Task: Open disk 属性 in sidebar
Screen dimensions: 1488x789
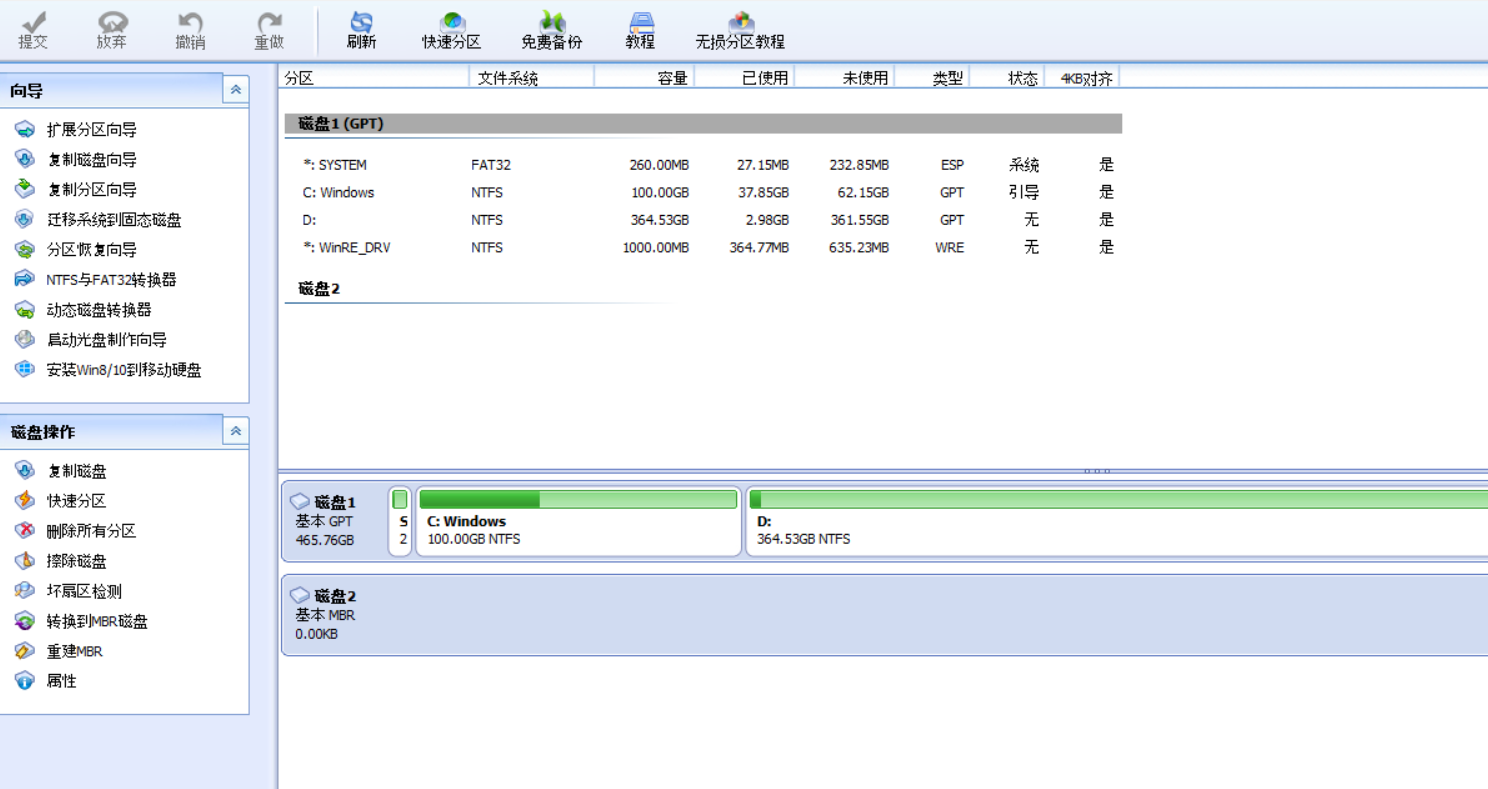Action: click(x=61, y=681)
